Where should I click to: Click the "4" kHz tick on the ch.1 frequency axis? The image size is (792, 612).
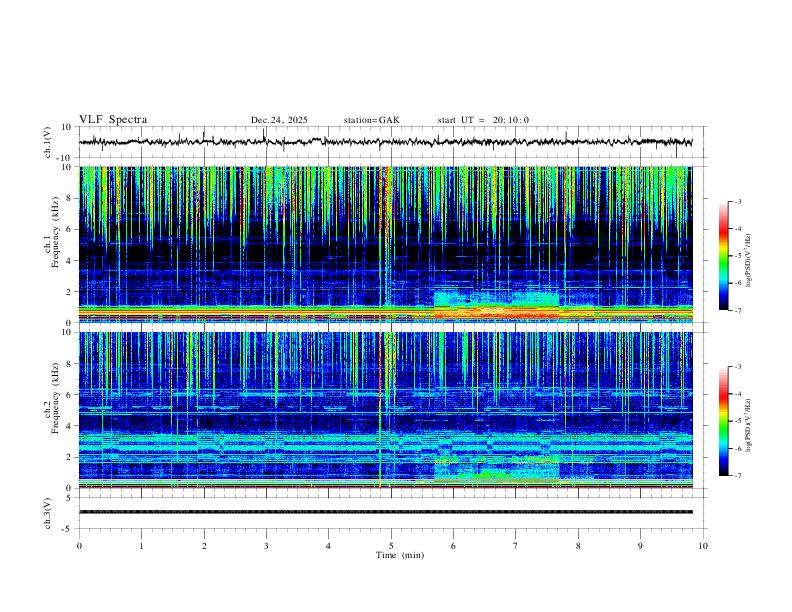click(x=70, y=261)
